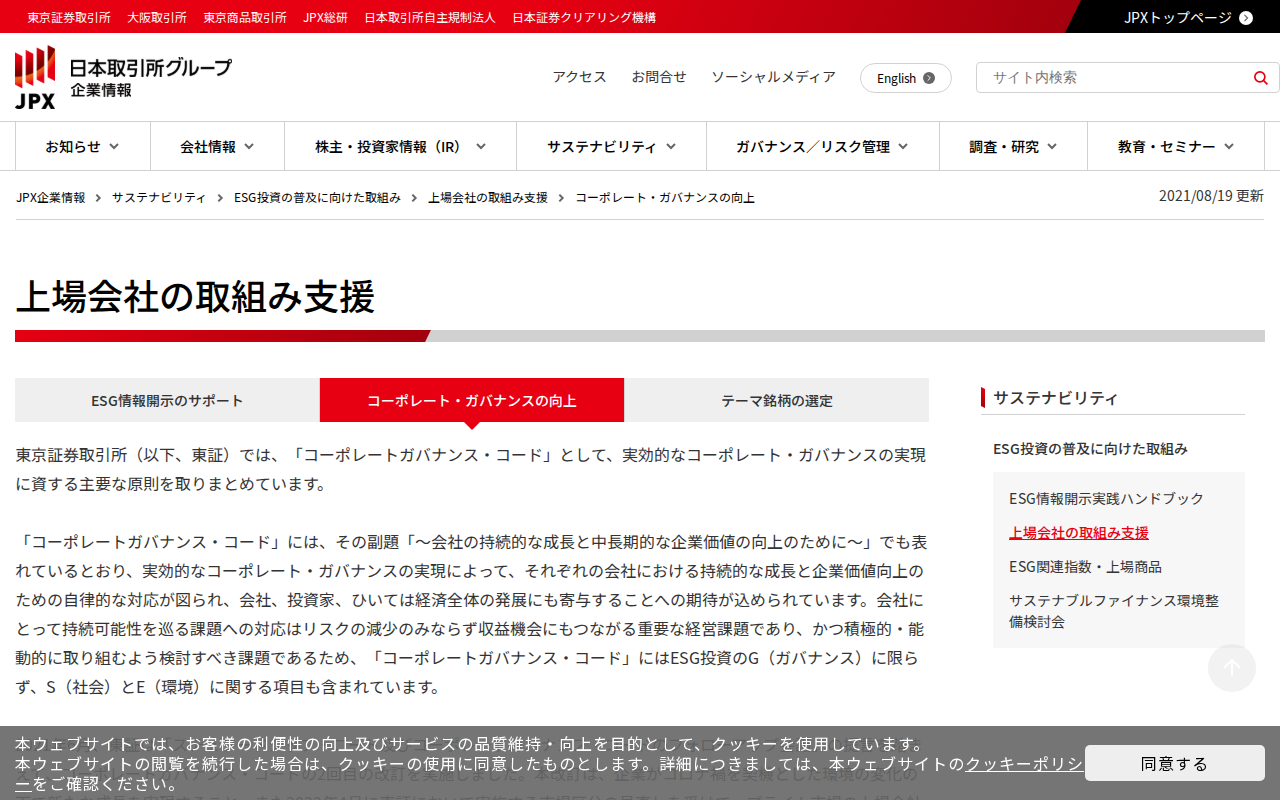This screenshot has height=800, width=1280.
Task: Expand the 教育・セミナー menu chevron
Action: tap(1229, 147)
